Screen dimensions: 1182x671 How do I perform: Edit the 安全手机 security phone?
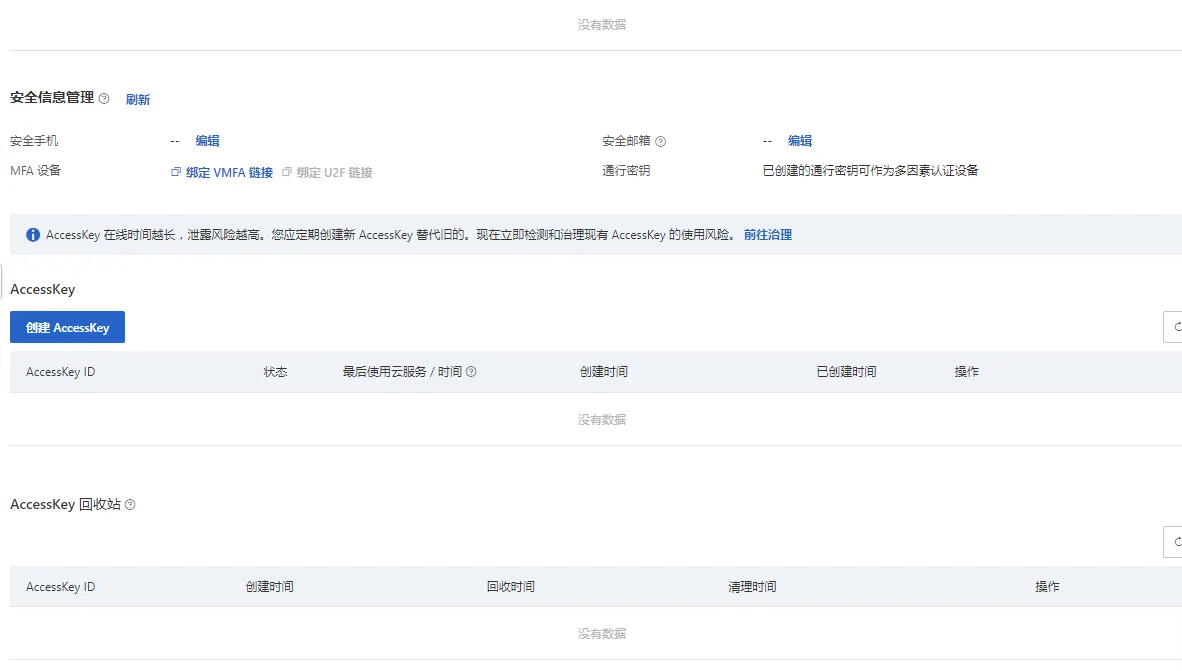[207, 141]
